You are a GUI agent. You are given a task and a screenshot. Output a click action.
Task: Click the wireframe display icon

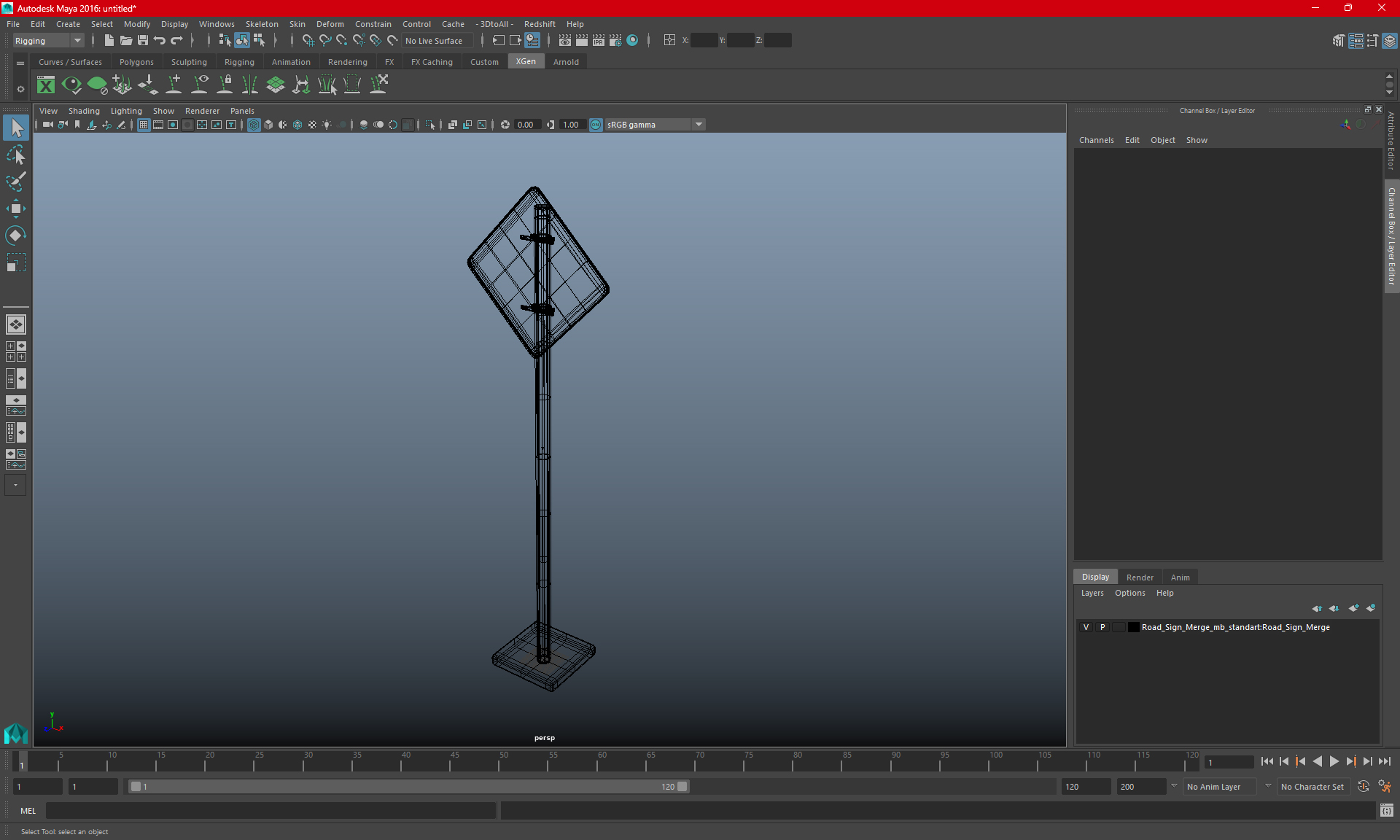[254, 124]
